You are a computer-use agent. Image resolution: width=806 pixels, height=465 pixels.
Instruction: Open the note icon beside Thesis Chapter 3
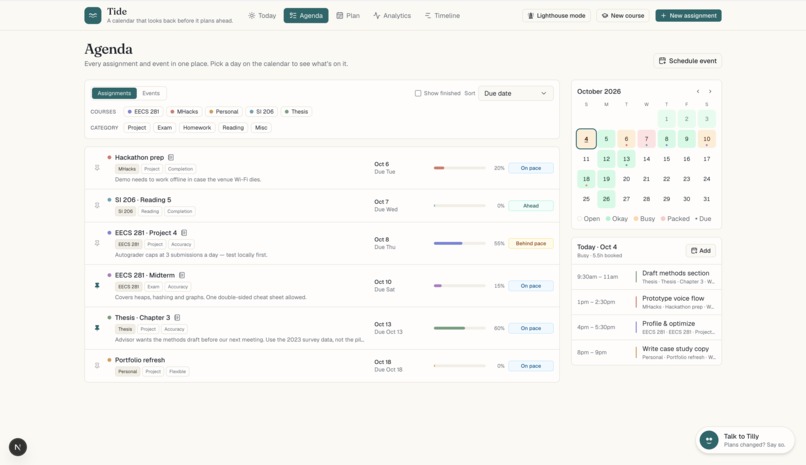coord(177,318)
